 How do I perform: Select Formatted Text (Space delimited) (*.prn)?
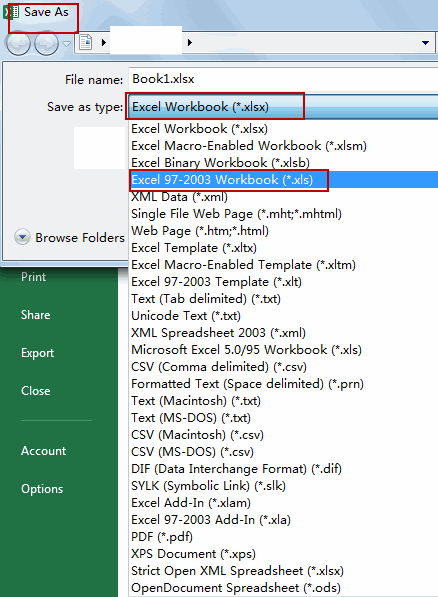click(284, 384)
